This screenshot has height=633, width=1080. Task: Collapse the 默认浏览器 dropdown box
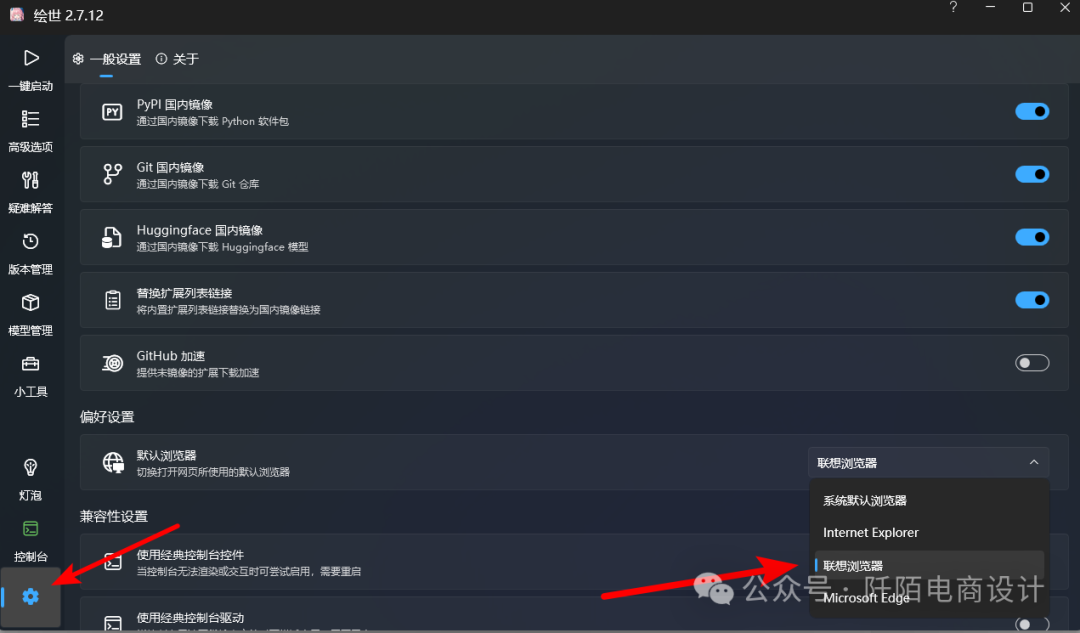click(x=928, y=463)
